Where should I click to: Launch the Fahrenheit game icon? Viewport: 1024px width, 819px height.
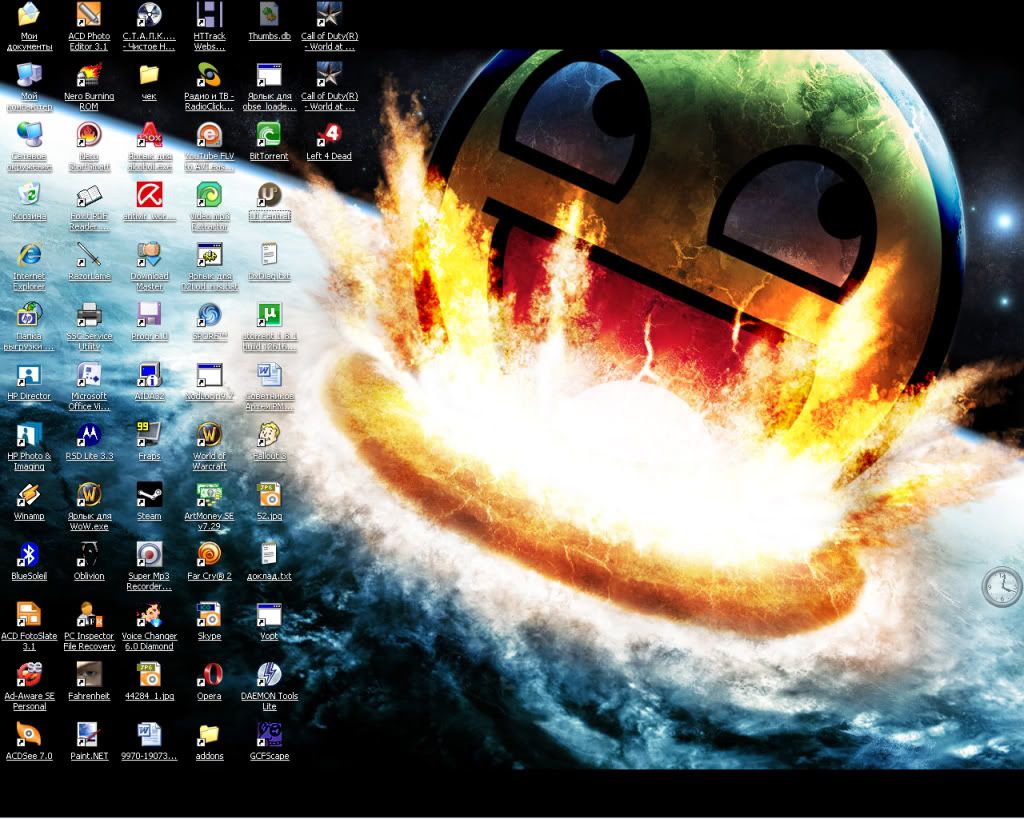89,675
